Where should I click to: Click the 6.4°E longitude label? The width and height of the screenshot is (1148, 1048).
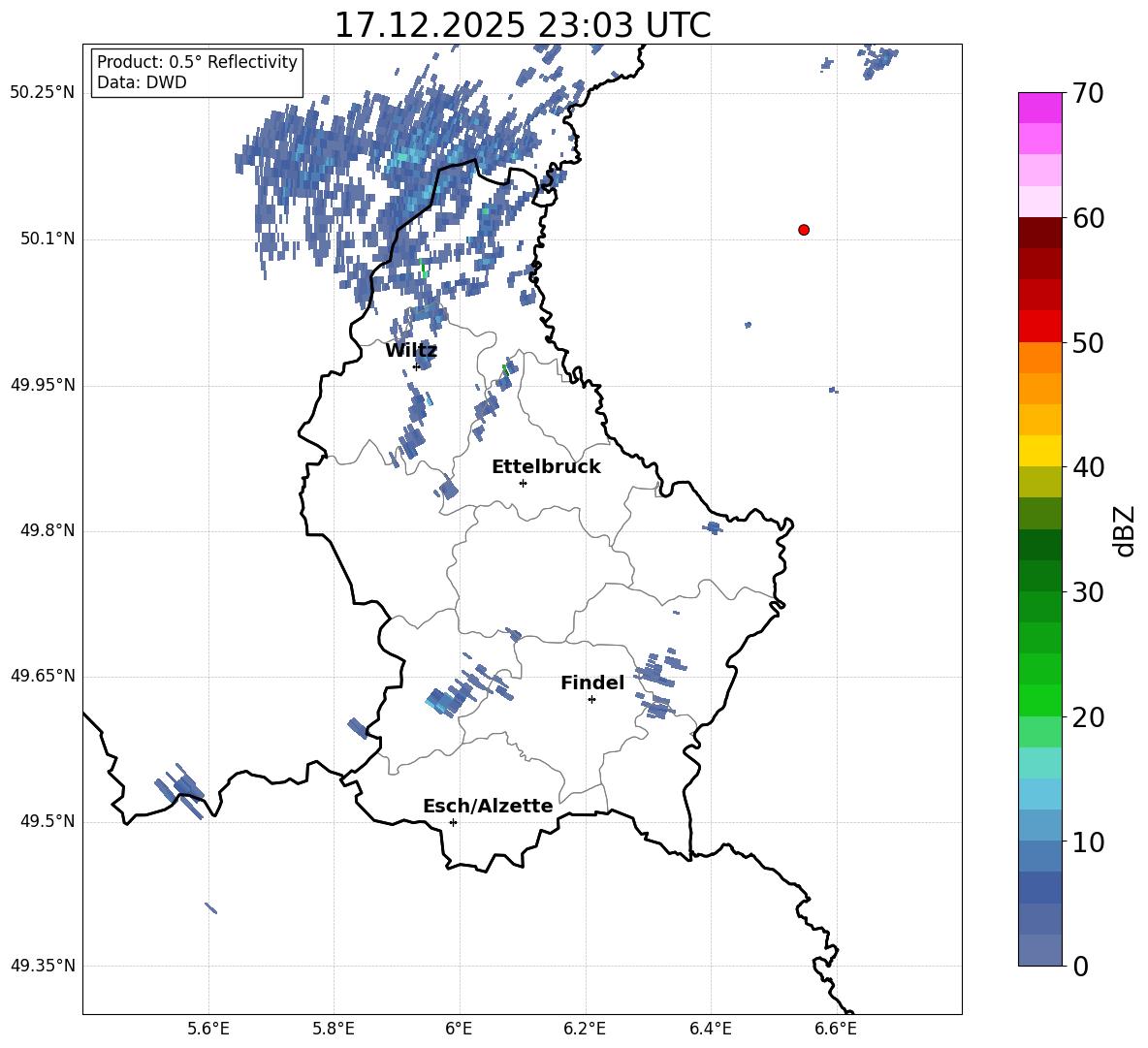(x=710, y=1029)
